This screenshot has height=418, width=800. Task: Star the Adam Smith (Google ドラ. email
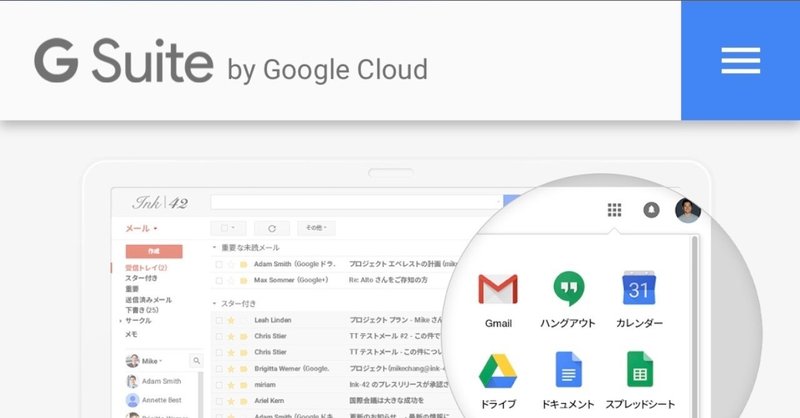coord(231,264)
